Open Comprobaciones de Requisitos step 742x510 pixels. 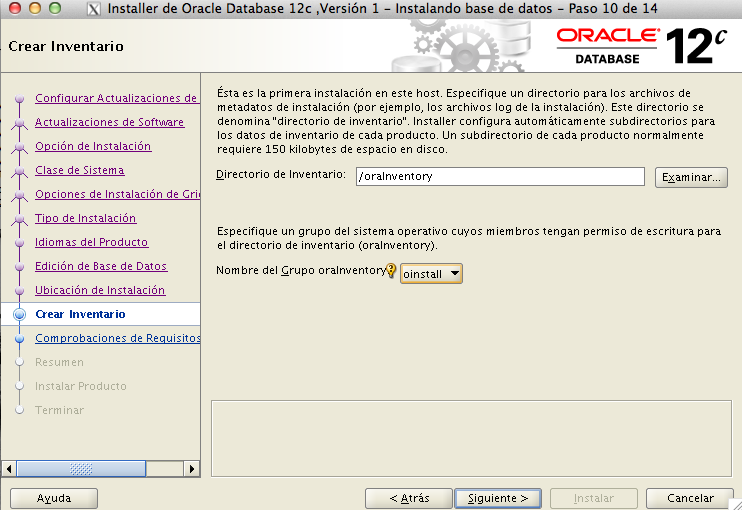point(117,338)
